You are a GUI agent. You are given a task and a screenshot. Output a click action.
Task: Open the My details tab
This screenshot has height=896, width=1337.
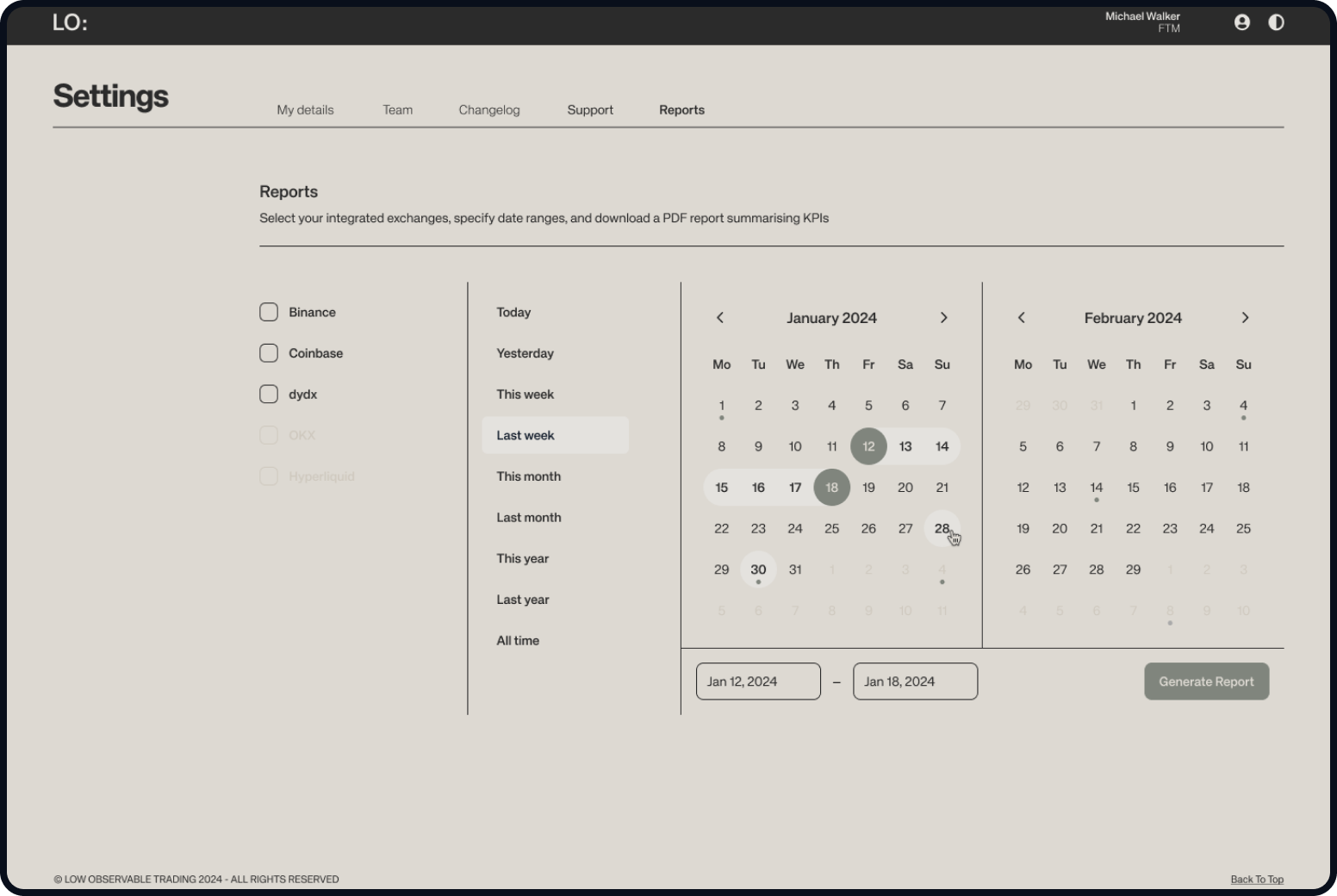pos(305,110)
